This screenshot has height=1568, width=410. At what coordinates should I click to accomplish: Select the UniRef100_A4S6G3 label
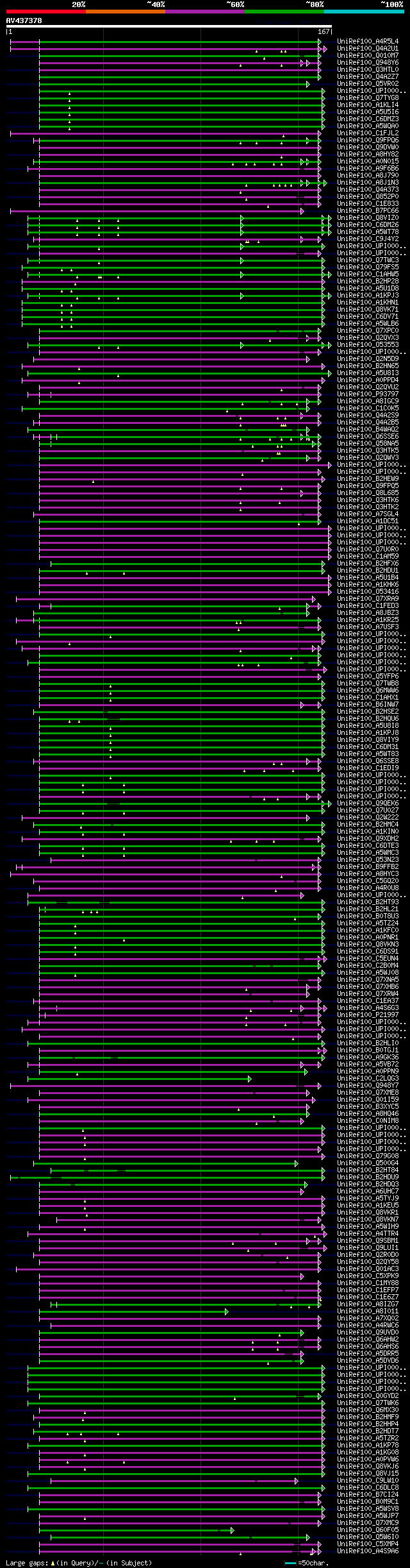368,1008
